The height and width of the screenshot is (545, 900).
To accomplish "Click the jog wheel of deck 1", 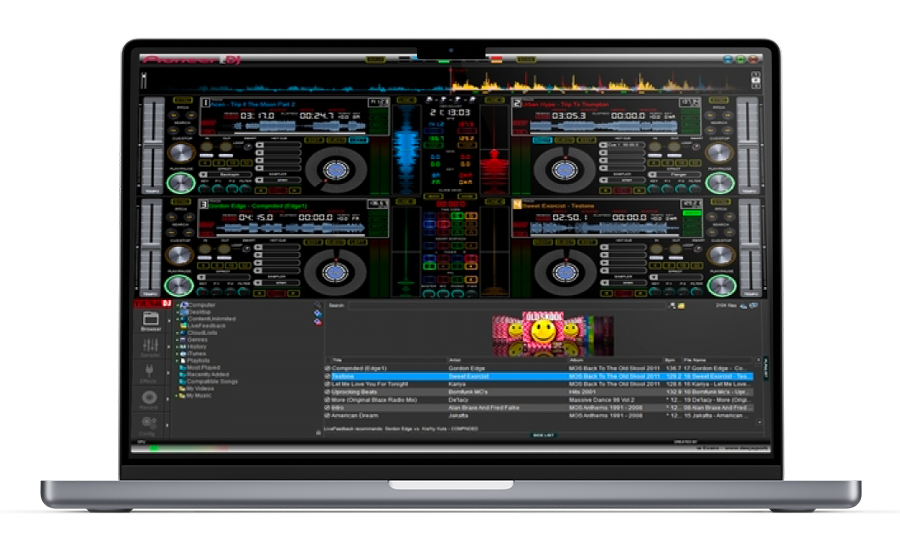I will pyautogui.click(x=336, y=170).
